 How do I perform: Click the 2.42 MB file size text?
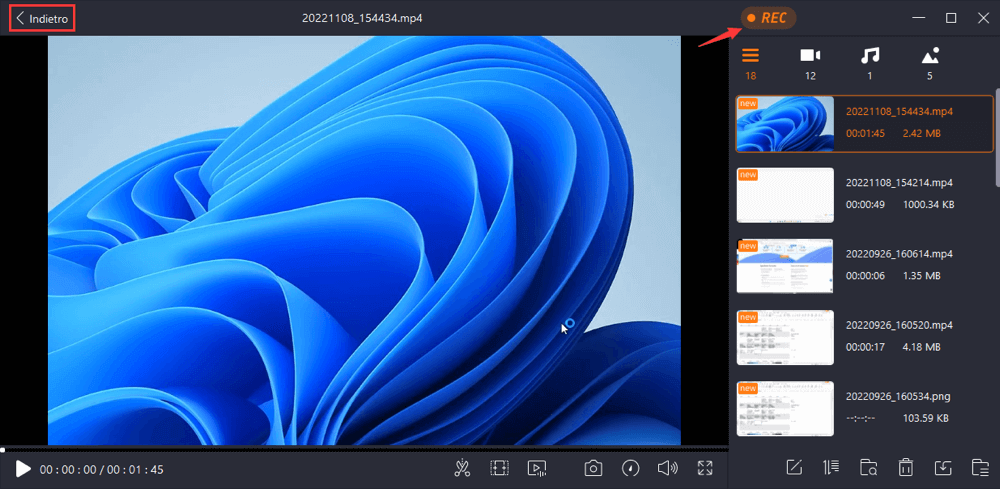pyautogui.click(x=922, y=134)
